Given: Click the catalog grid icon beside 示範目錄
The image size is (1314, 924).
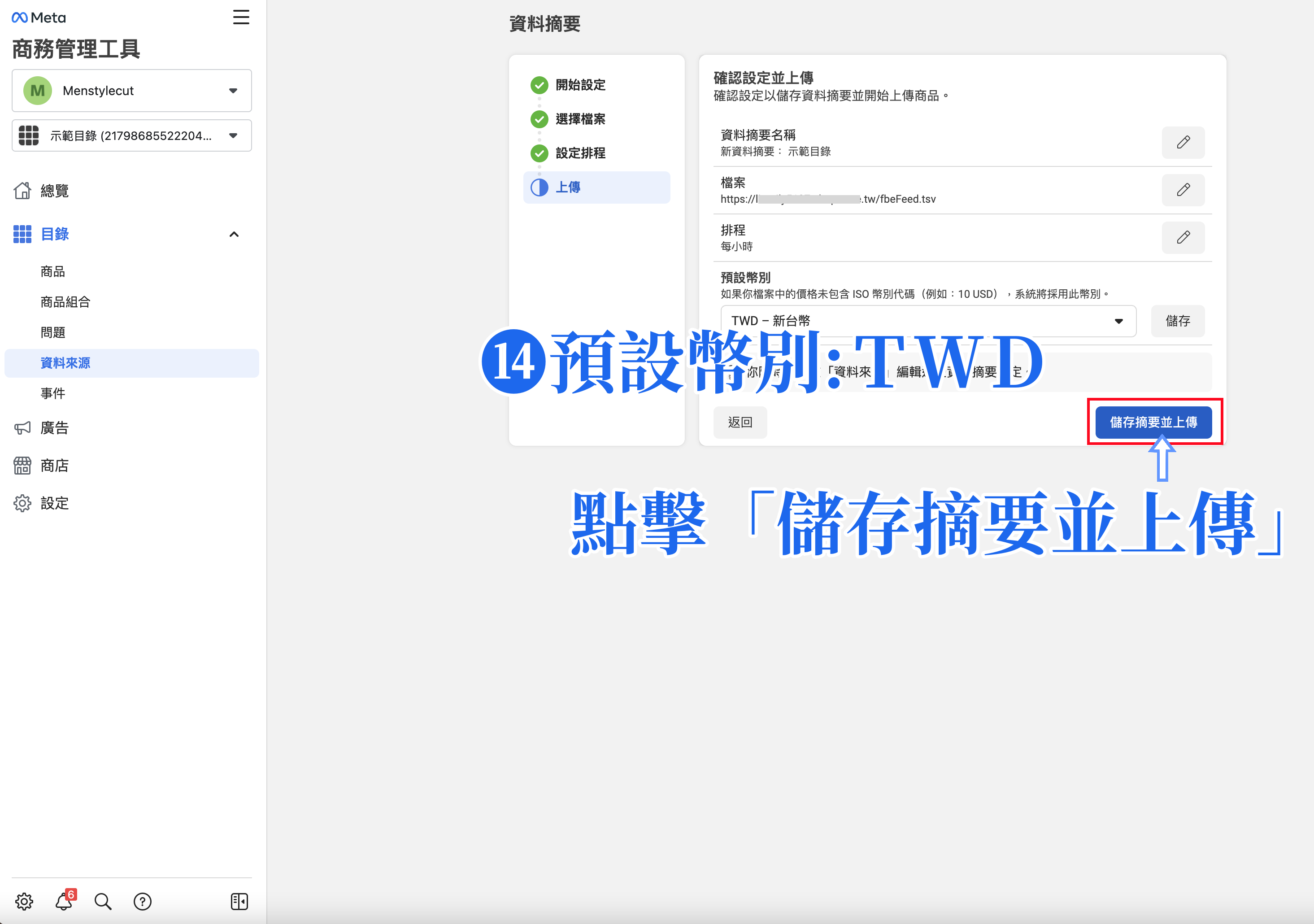Looking at the screenshot, I should click(x=29, y=135).
